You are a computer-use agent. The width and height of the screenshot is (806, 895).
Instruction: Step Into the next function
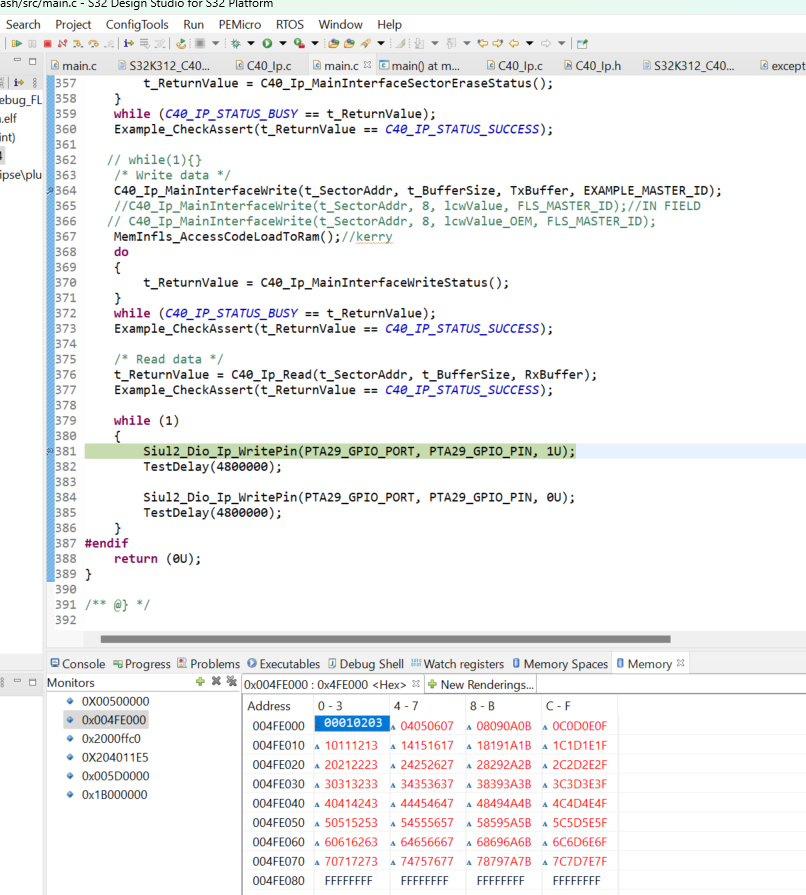pyautogui.click(x=78, y=43)
